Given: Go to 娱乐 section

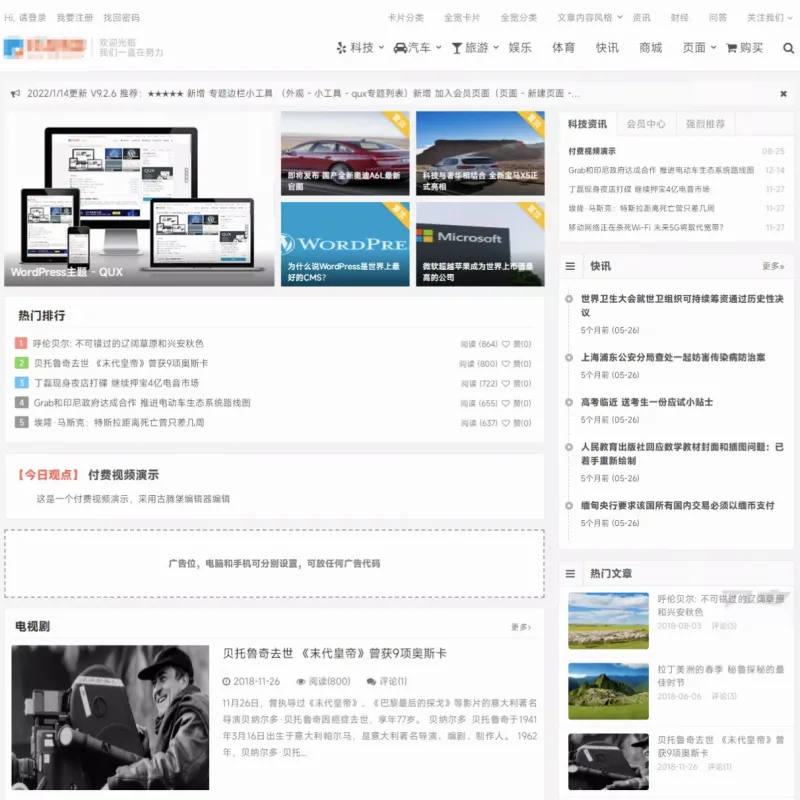Looking at the screenshot, I should click(x=520, y=48).
